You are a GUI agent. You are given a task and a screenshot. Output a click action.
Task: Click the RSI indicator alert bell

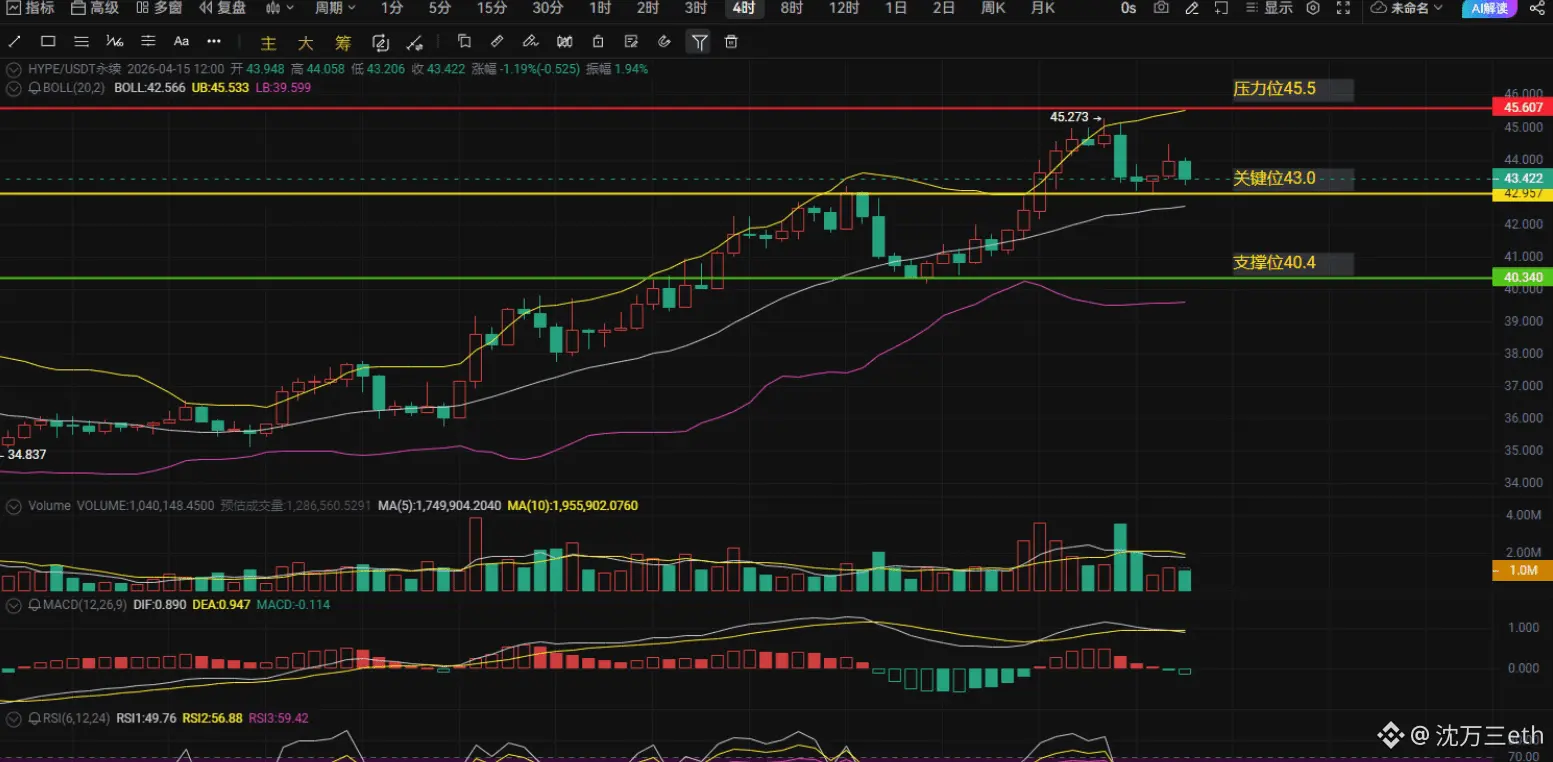[x=35, y=718]
